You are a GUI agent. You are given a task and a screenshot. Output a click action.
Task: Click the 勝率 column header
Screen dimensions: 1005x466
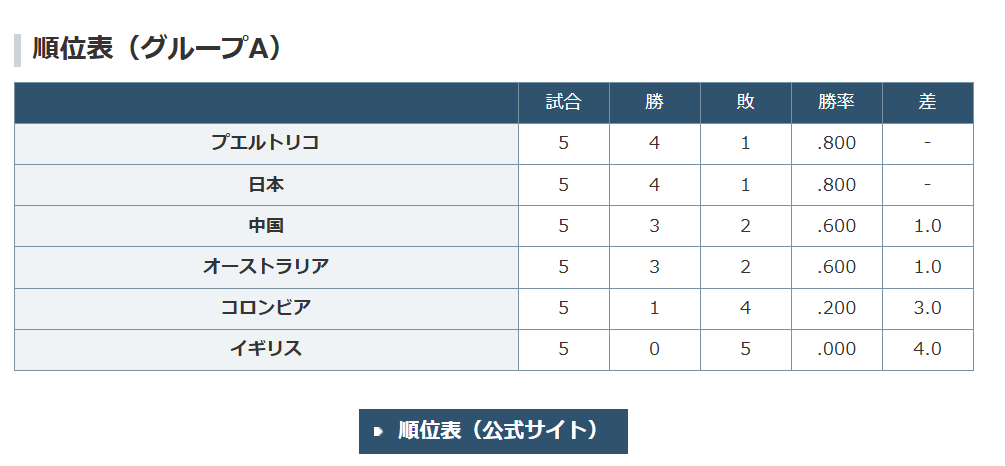836,102
